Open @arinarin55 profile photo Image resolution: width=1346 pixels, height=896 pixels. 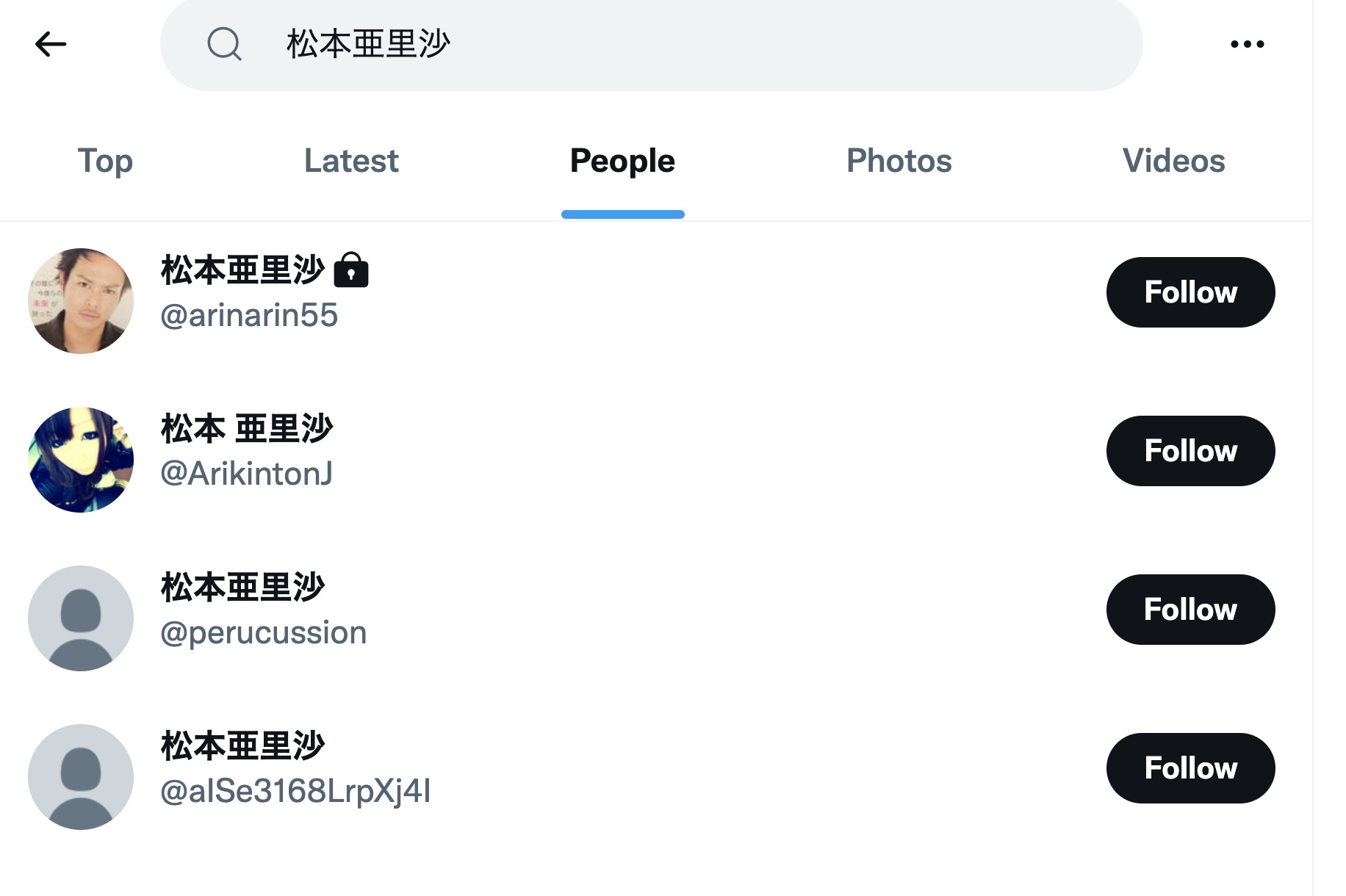tap(81, 301)
